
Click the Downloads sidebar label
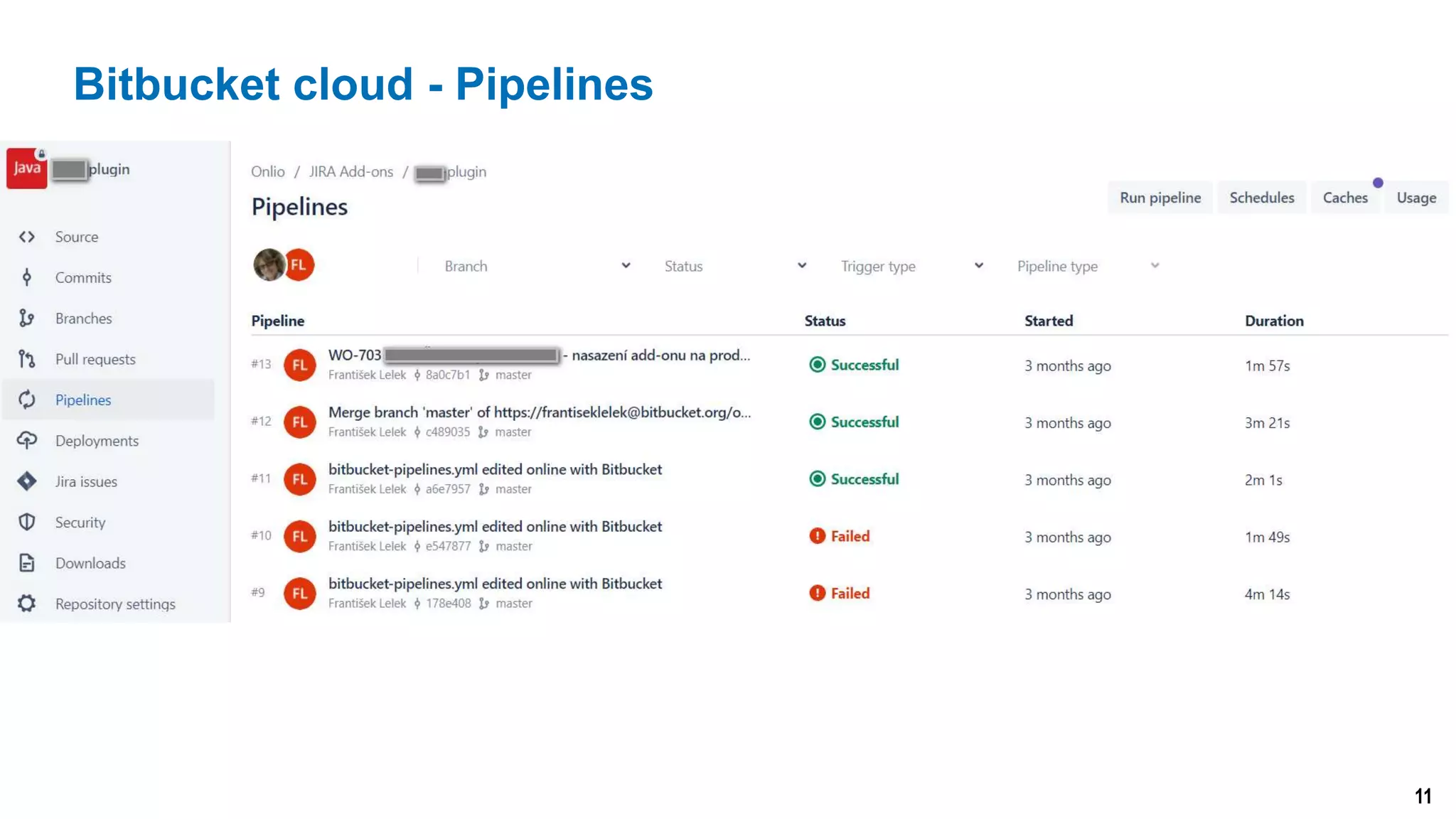pyautogui.click(x=90, y=563)
